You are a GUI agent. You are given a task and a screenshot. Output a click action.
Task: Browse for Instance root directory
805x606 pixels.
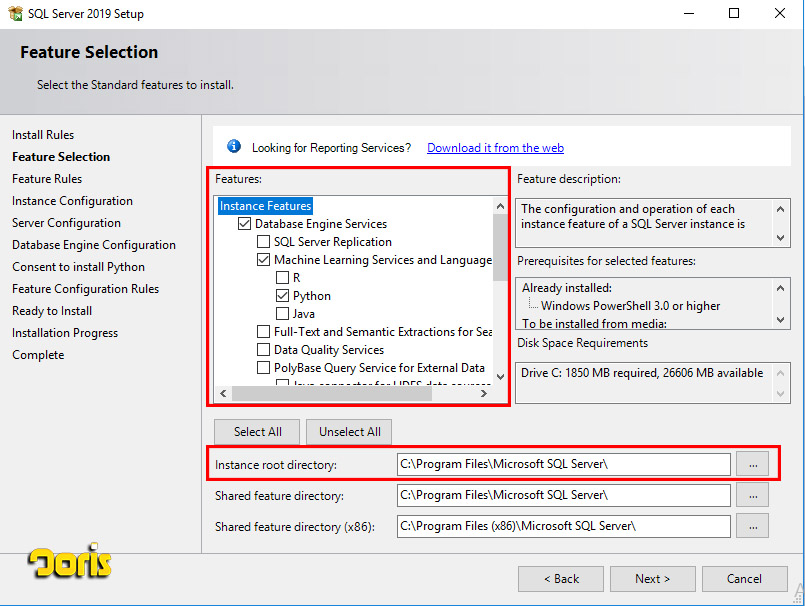(x=752, y=464)
